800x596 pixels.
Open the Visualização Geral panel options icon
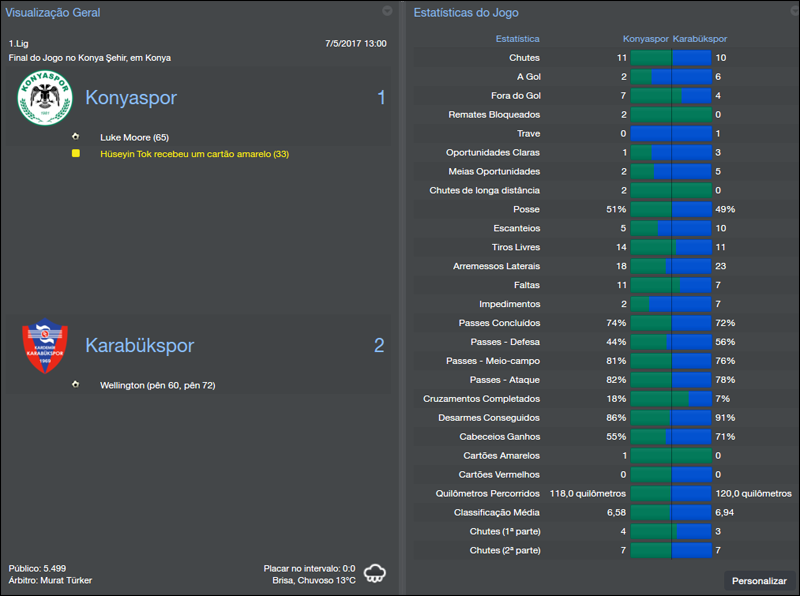pos(387,12)
